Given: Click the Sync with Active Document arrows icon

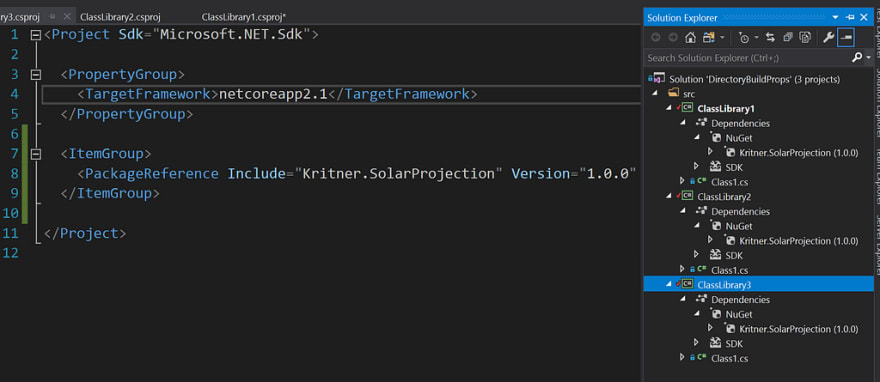Looking at the screenshot, I should pos(771,38).
